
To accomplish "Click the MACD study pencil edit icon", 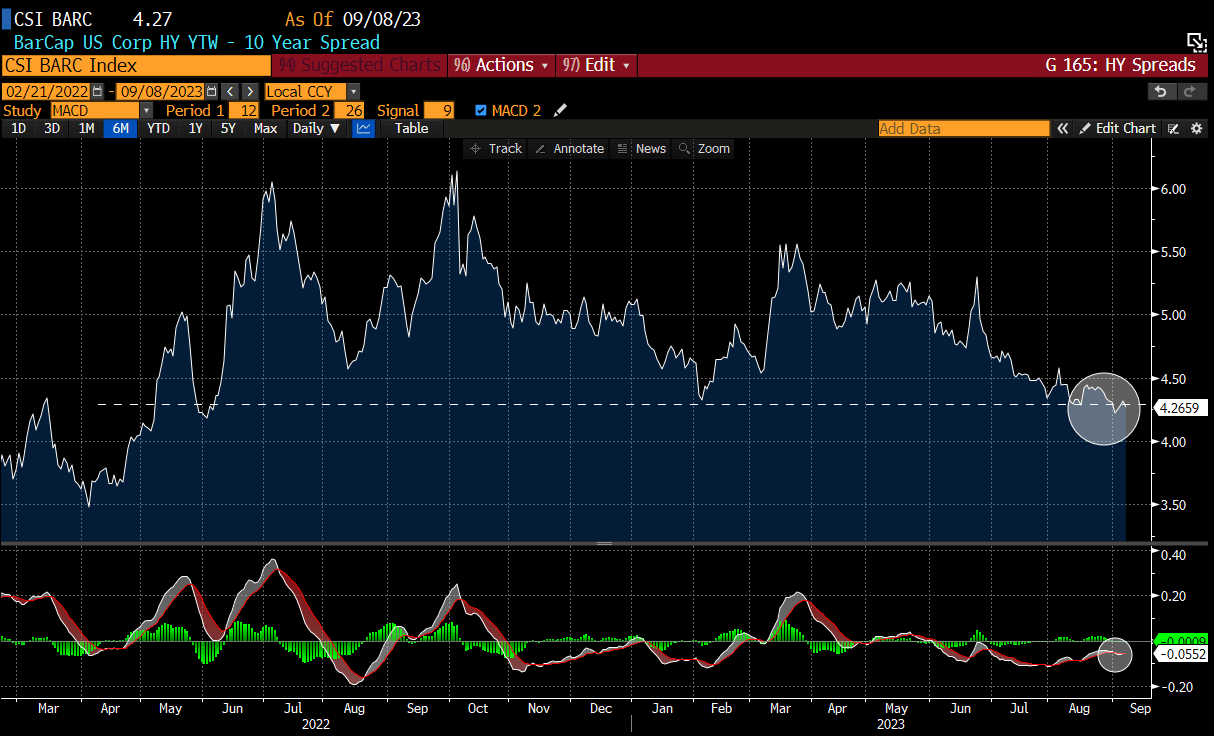I will click(x=560, y=110).
